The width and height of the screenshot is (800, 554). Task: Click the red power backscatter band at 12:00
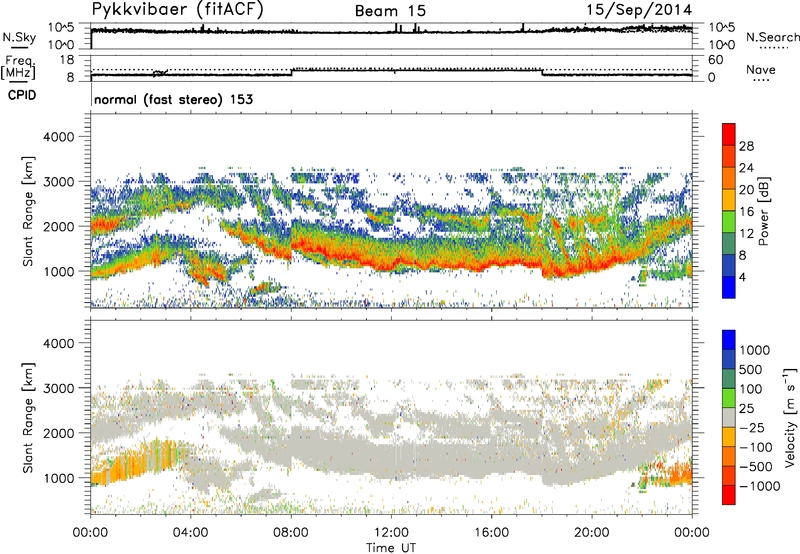click(391, 264)
